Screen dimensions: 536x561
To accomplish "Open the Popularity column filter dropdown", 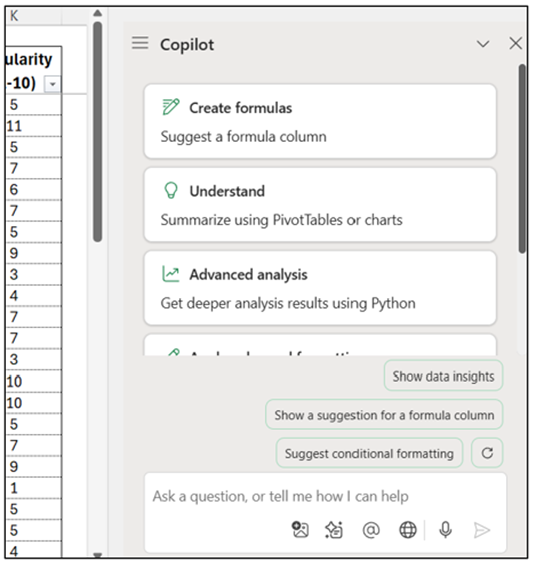I will [x=52, y=84].
